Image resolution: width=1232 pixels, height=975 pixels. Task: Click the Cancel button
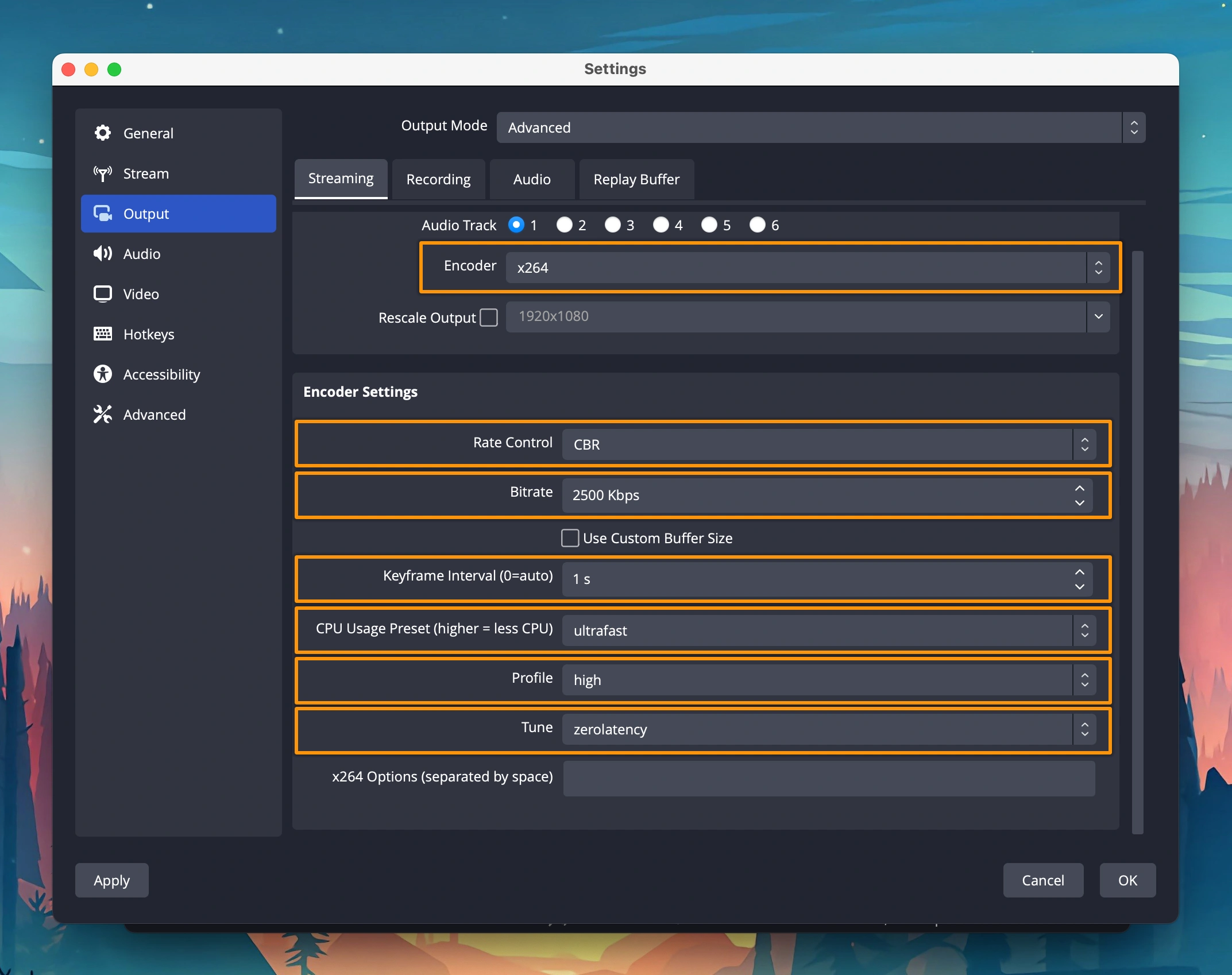(1042, 880)
